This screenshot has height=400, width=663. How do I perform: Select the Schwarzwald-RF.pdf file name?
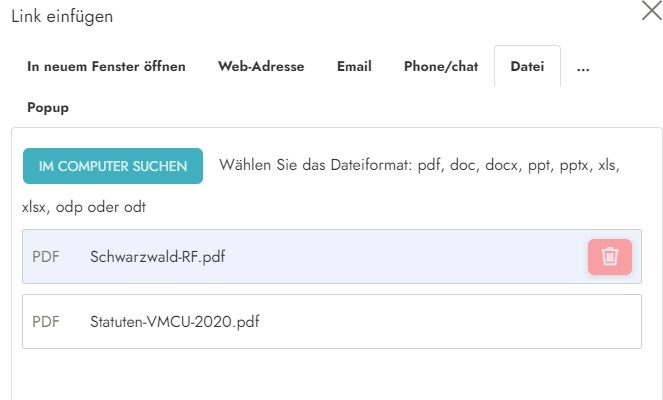tap(157, 256)
